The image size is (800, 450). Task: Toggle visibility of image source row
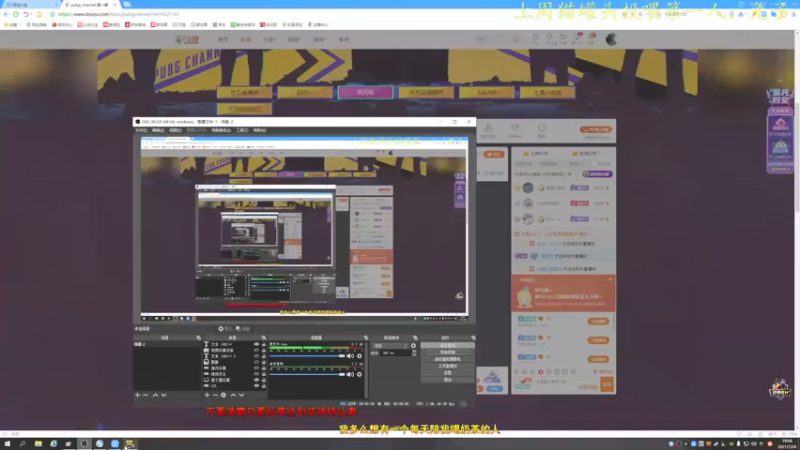257,362
